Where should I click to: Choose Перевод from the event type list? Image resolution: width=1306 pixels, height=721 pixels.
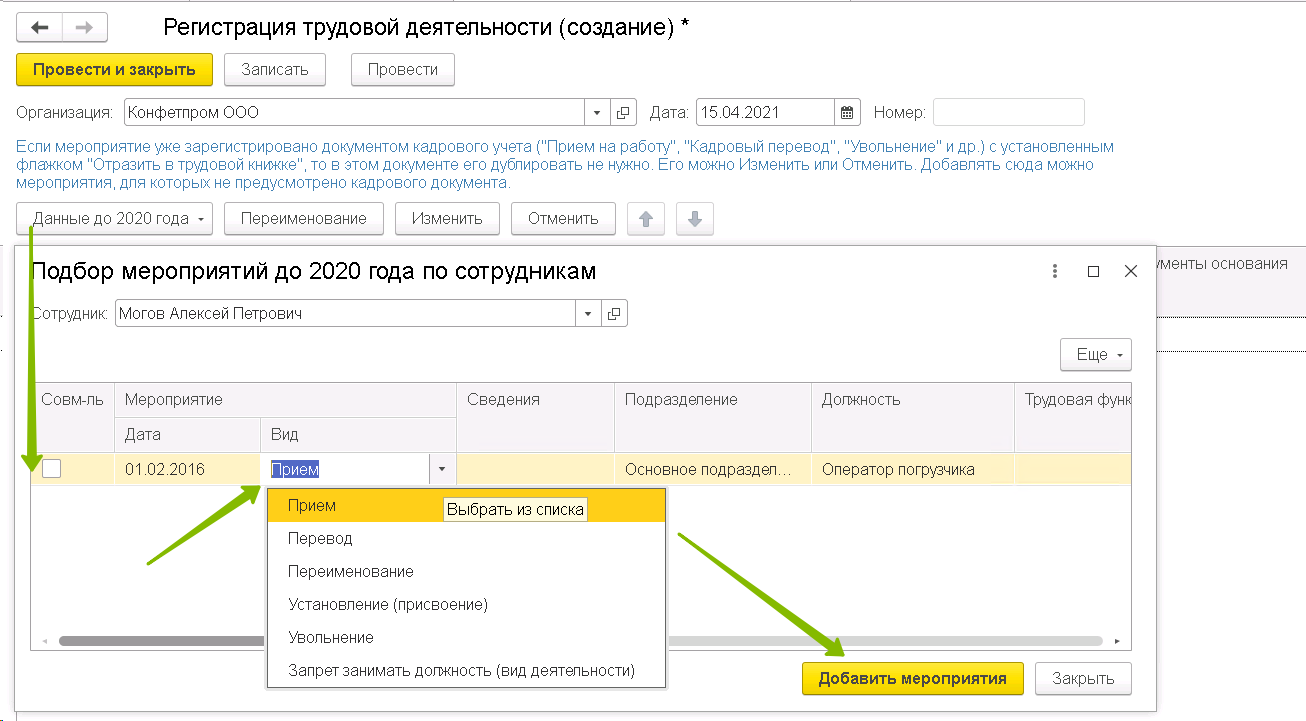tap(320, 538)
